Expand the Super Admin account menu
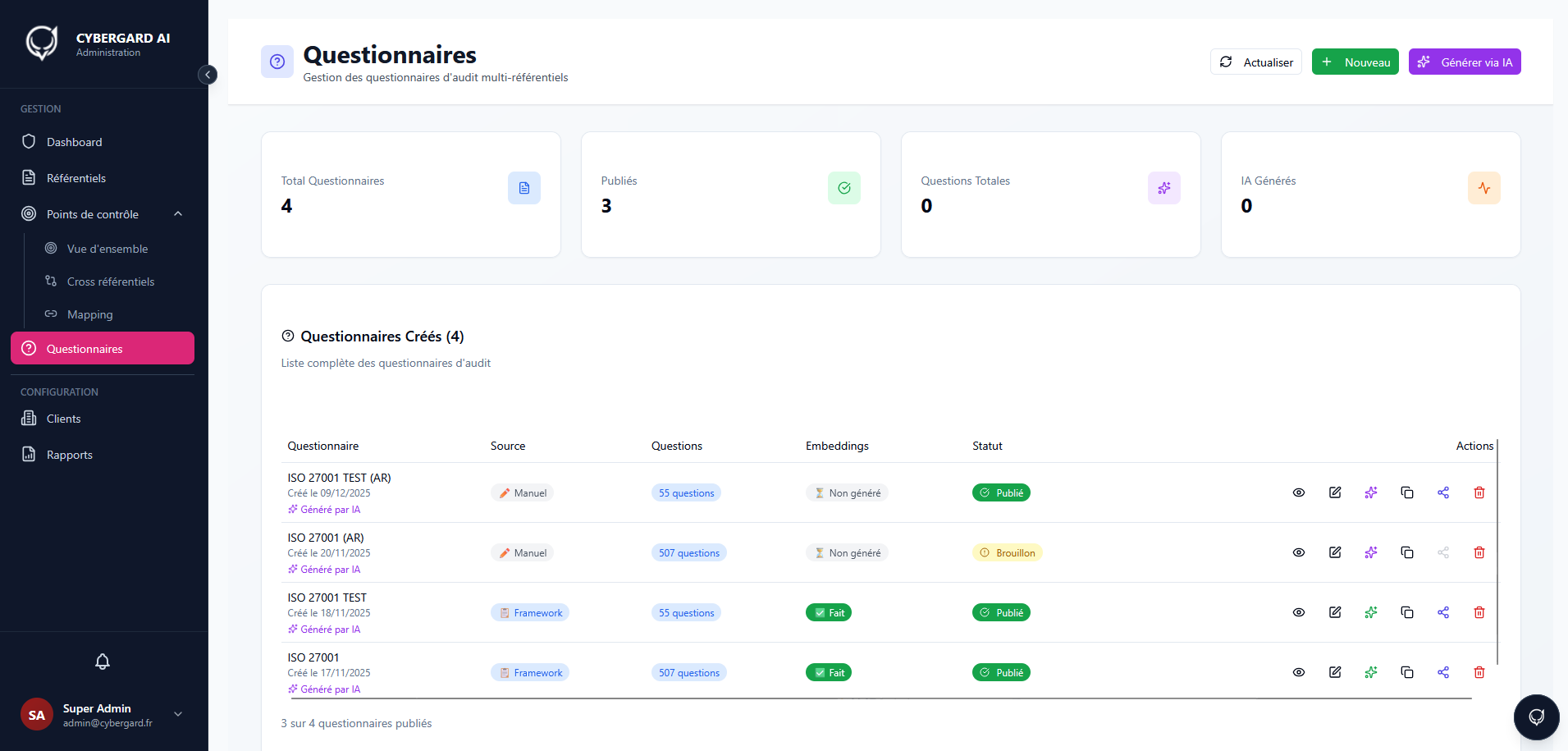 [103, 715]
